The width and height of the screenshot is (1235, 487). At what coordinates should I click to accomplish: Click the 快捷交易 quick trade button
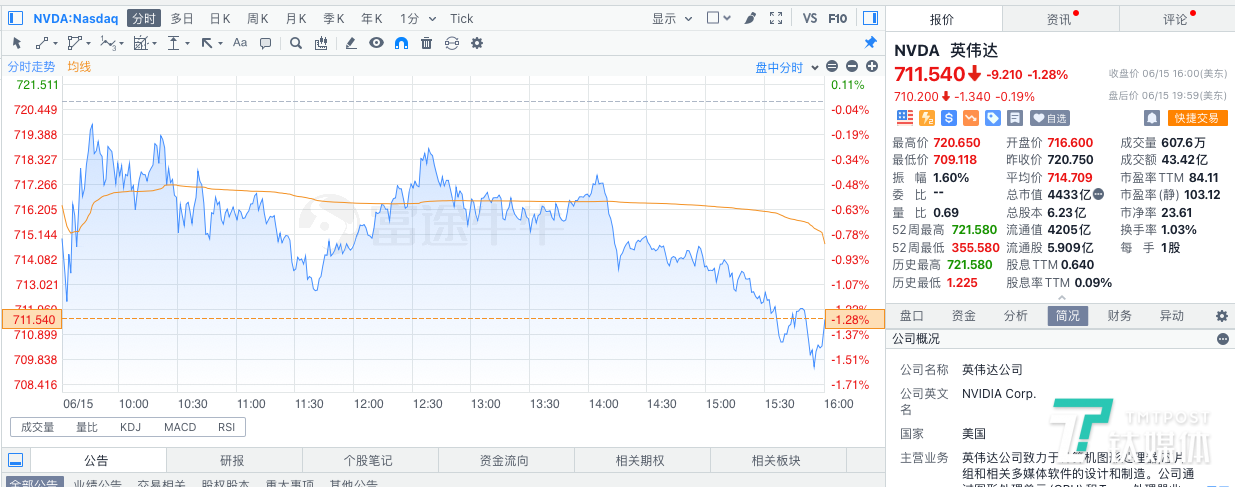click(x=1198, y=118)
